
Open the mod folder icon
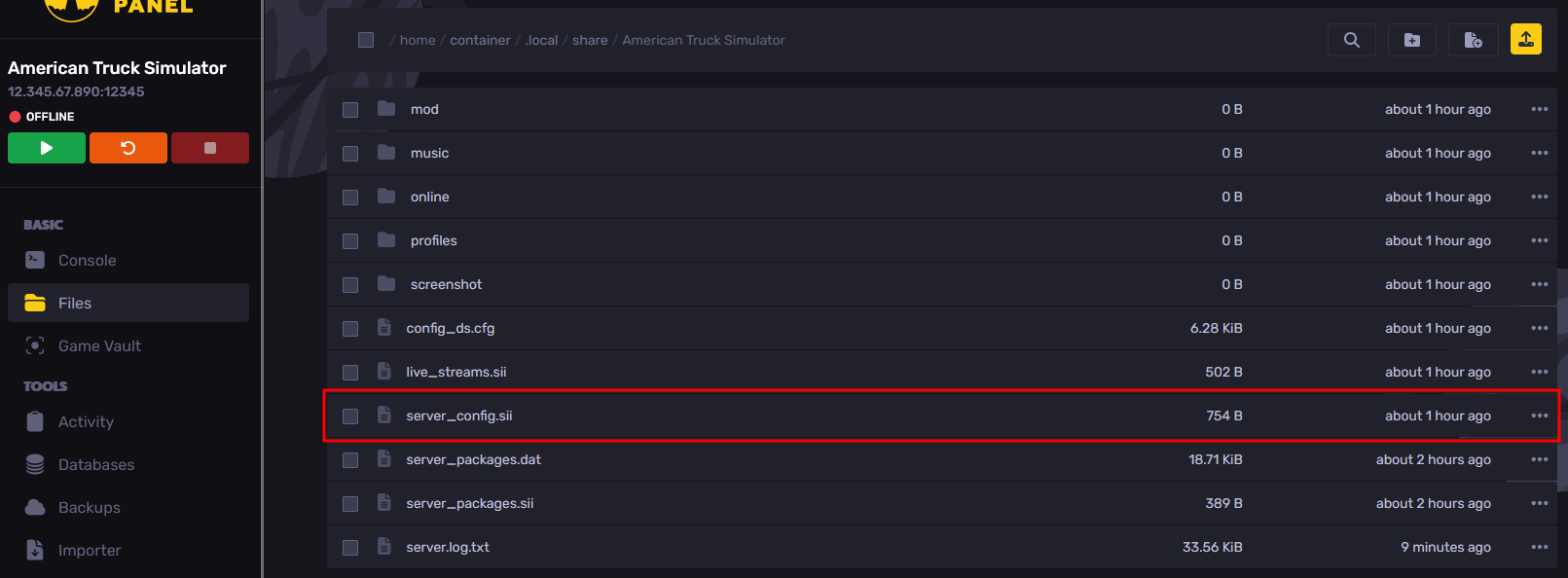tap(386, 109)
